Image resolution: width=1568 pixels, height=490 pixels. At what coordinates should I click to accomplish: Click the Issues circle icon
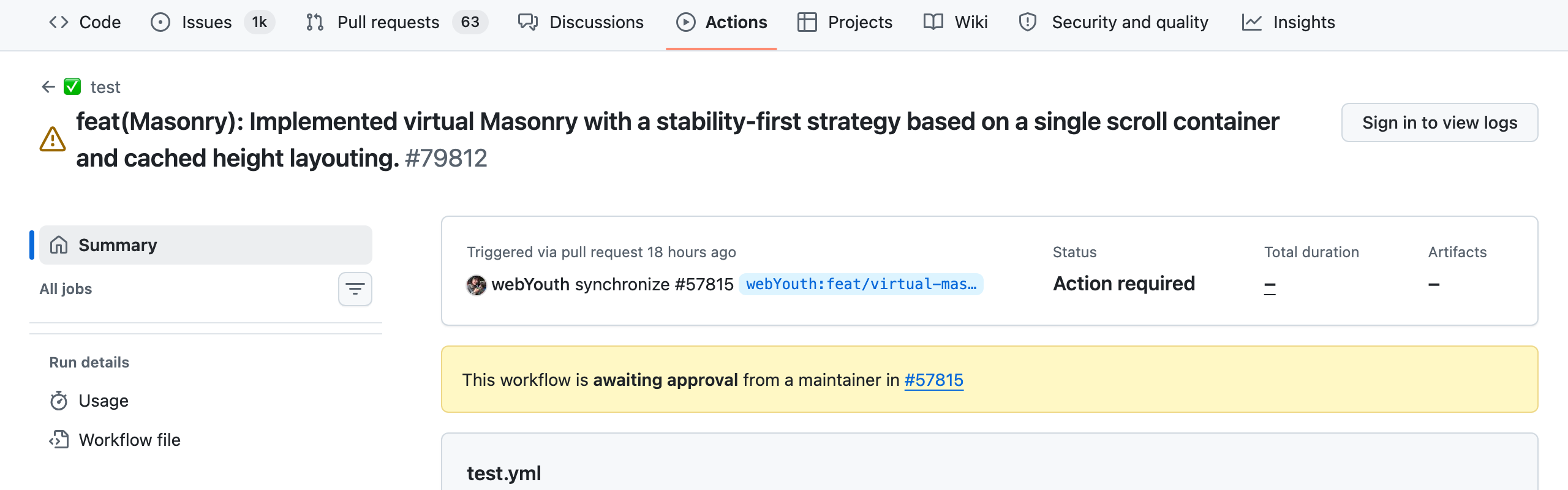click(x=160, y=23)
